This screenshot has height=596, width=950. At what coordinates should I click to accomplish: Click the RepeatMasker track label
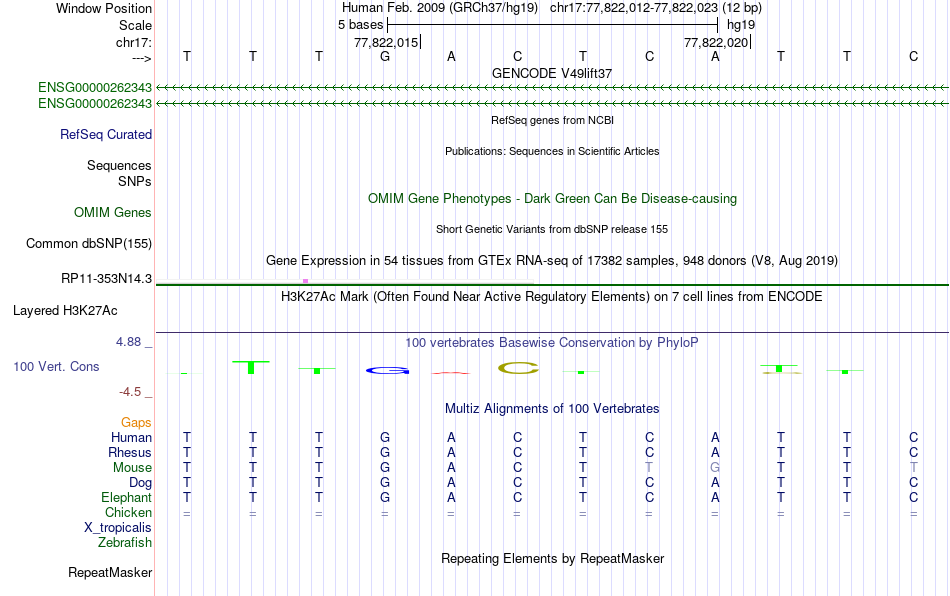click(x=110, y=572)
